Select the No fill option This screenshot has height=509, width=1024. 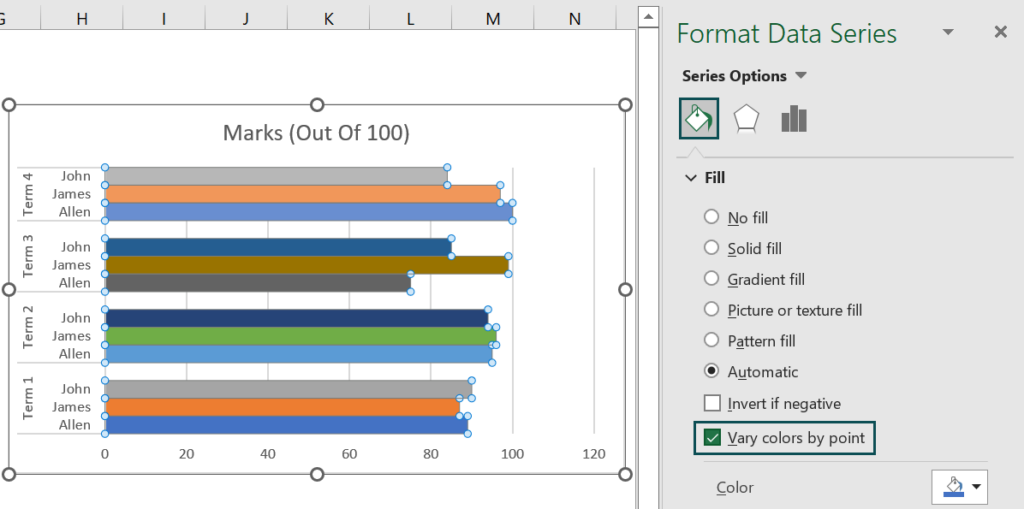click(711, 216)
